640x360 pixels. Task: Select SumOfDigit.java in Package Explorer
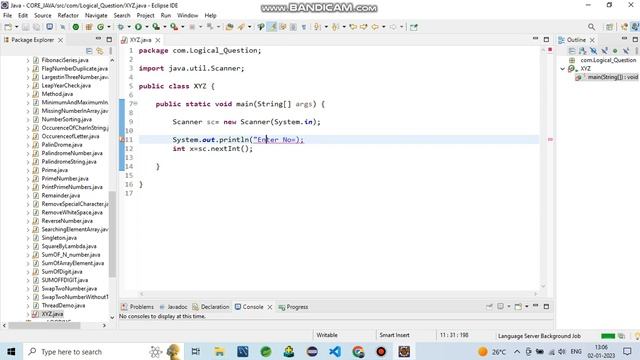[x=62, y=272]
